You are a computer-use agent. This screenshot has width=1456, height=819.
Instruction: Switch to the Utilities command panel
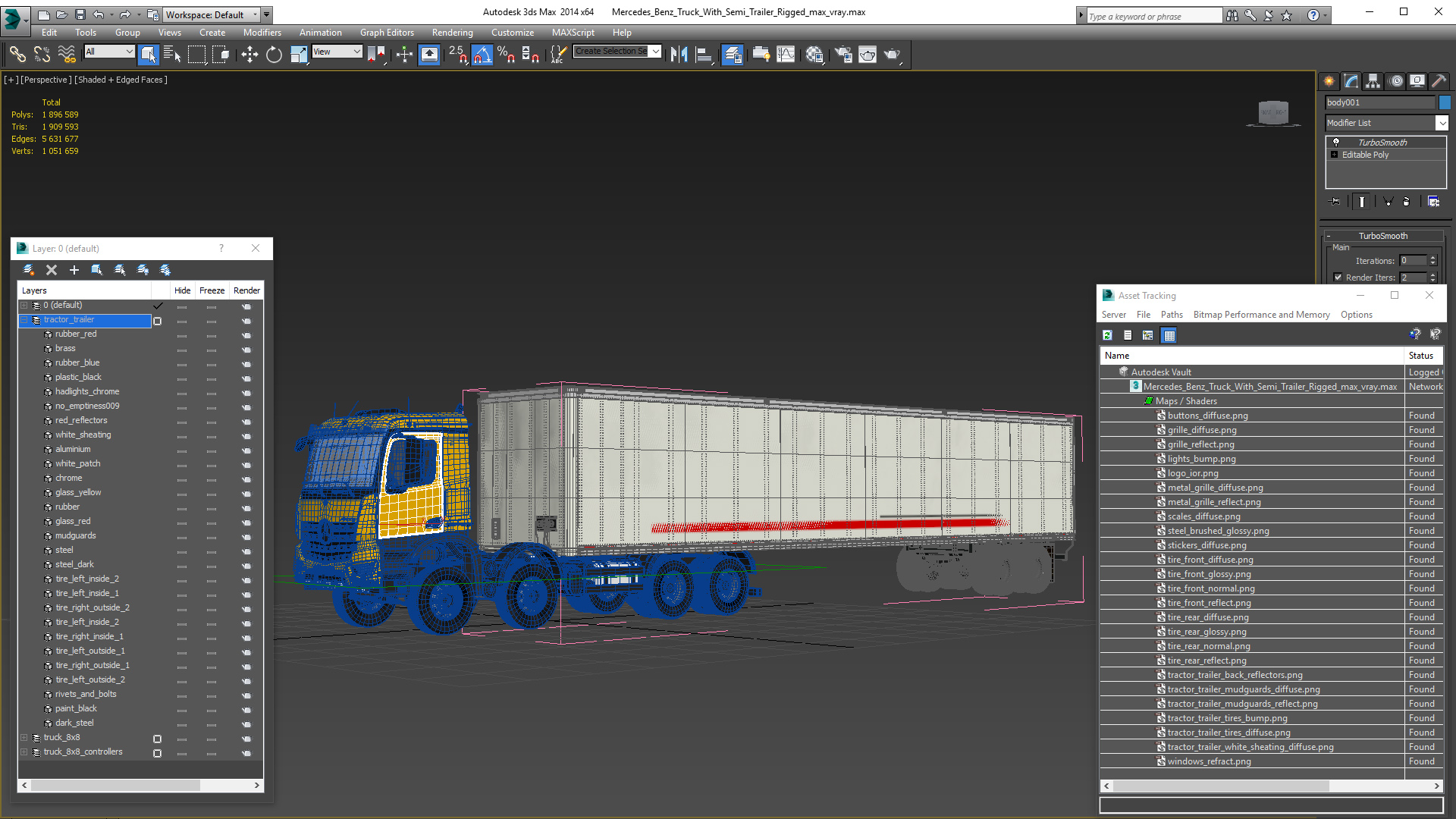point(1439,81)
